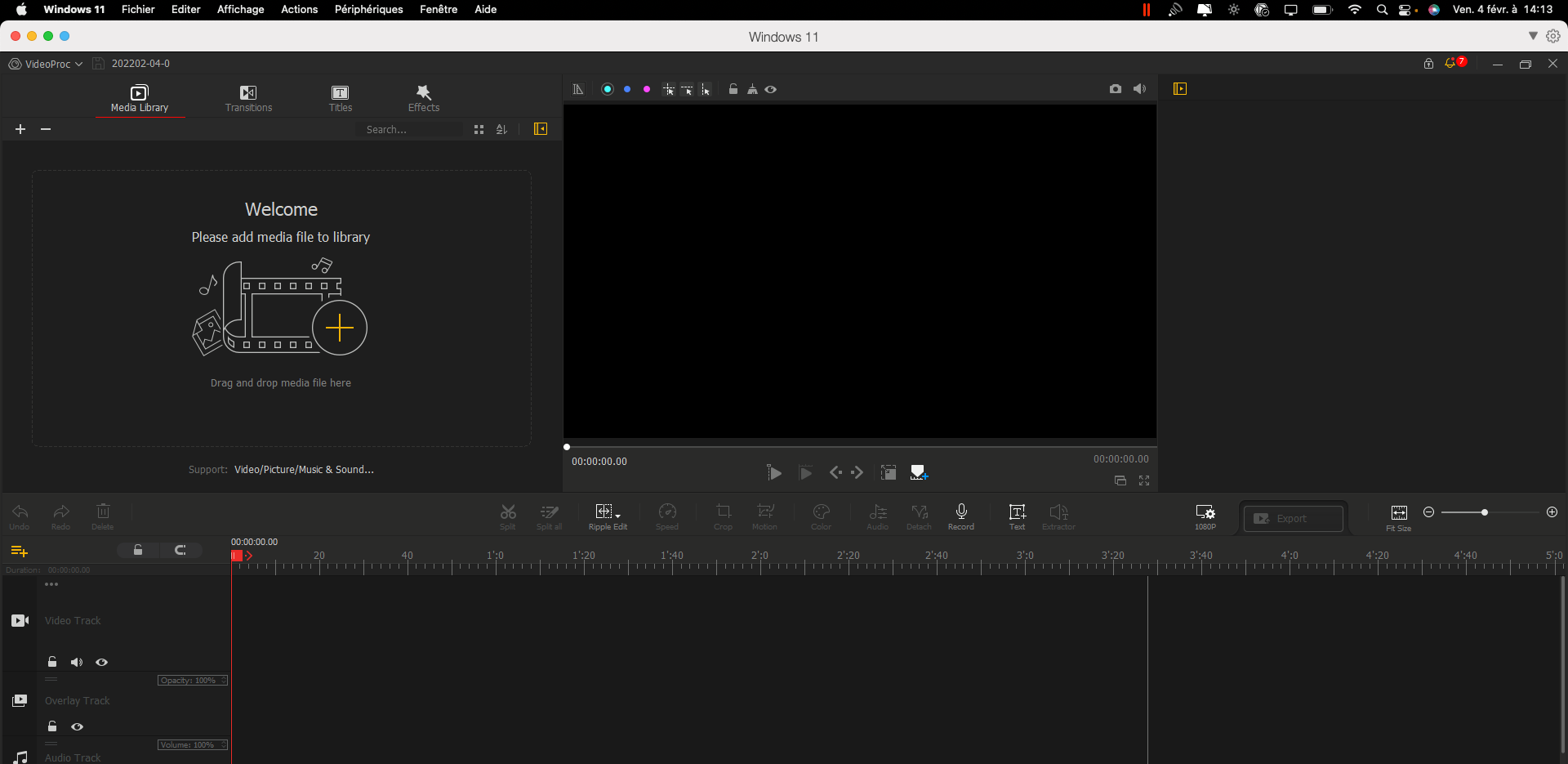The image size is (1568, 764).
Task: Select the ruler guide tool in preview toolbar
Action: pos(578,89)
